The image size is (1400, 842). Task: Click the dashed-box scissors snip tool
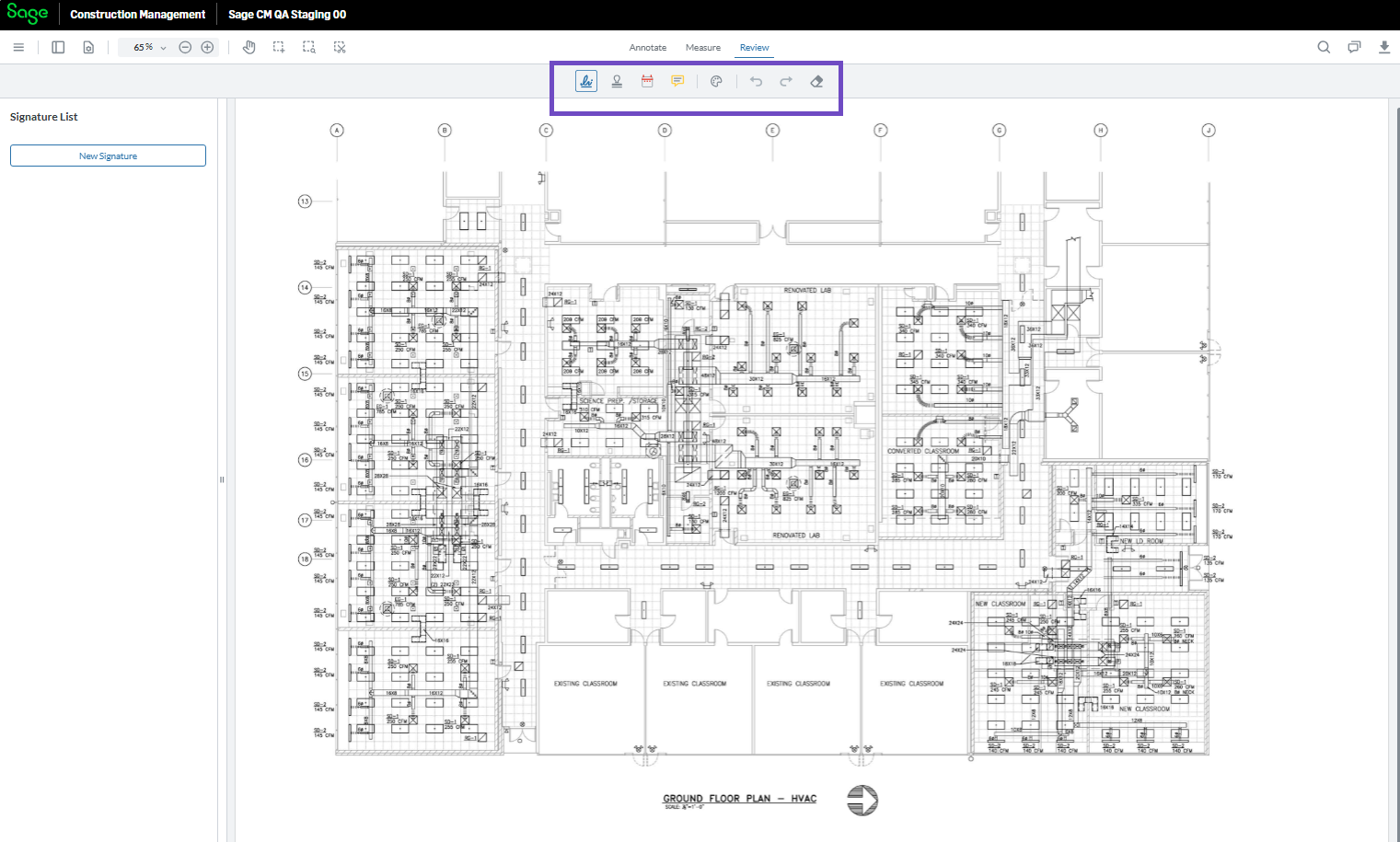(x=340, y=47)
